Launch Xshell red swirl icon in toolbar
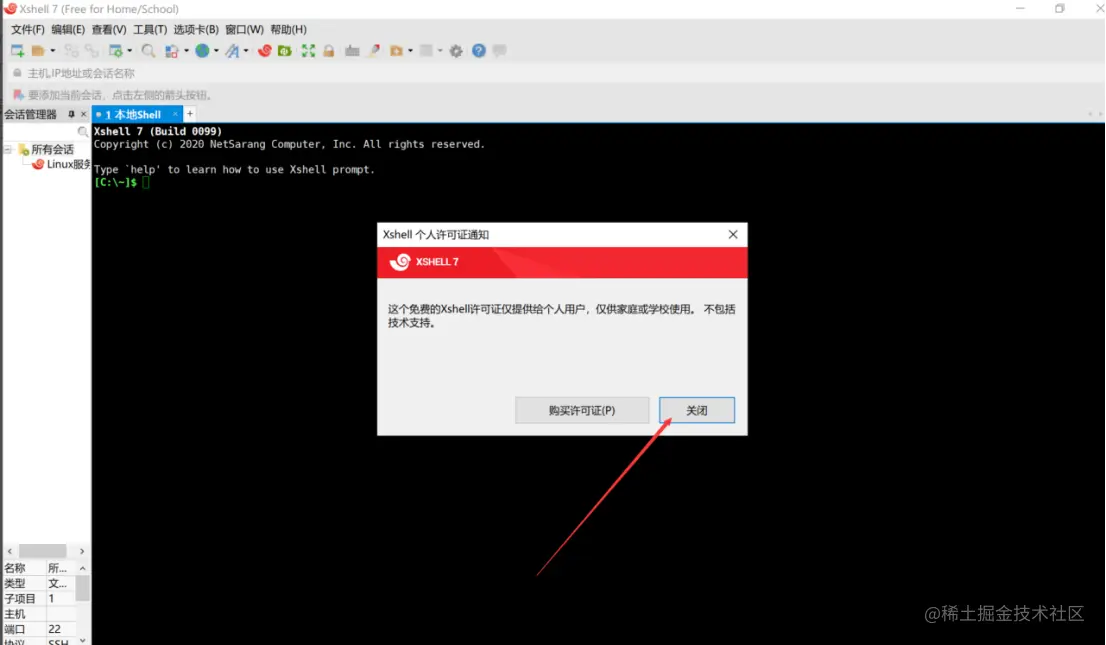Viewport: 1106px width, 645px height. [265, 51]
